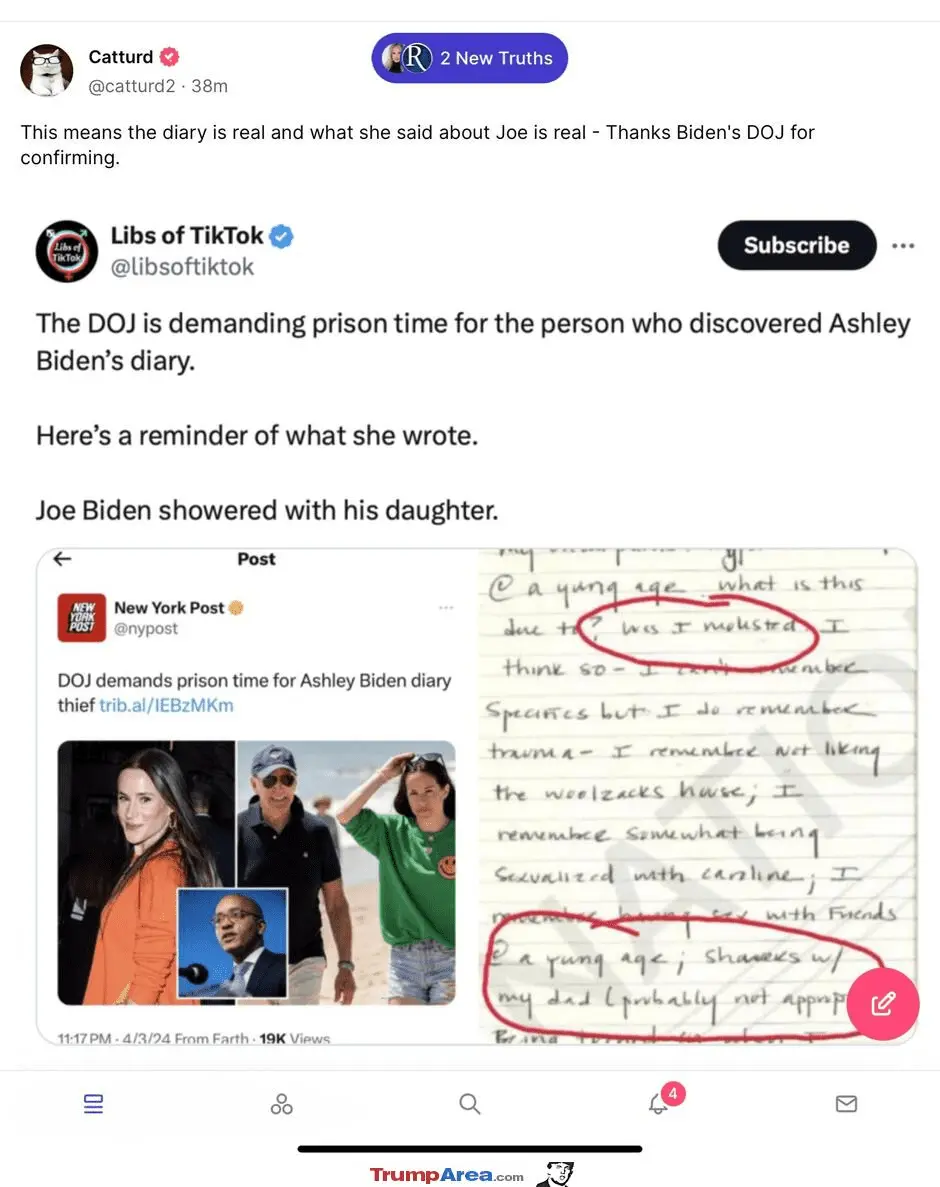Tap the Catturd verified badge
940x1187 pixels.
[x=169, y=57]
